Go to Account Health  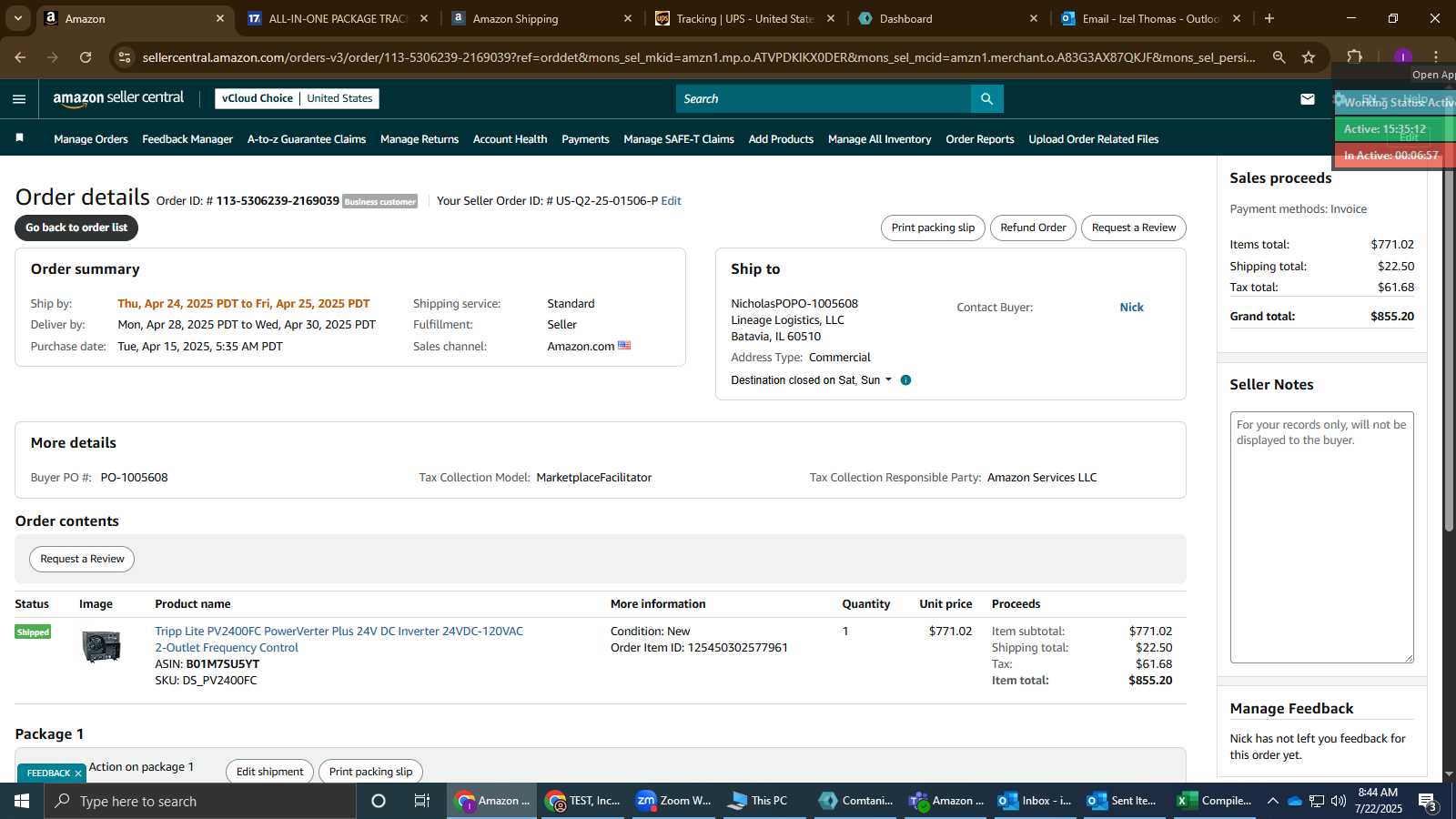click(510, 139)
